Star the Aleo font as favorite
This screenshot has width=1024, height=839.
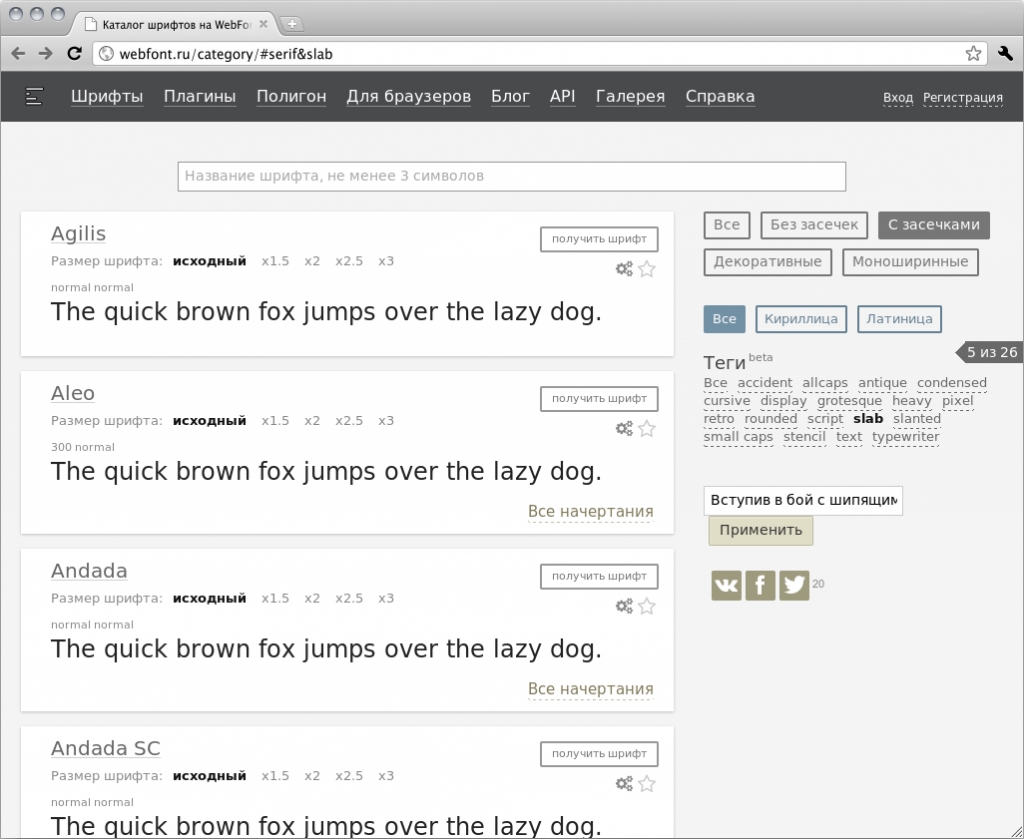[x=647, y=429]
